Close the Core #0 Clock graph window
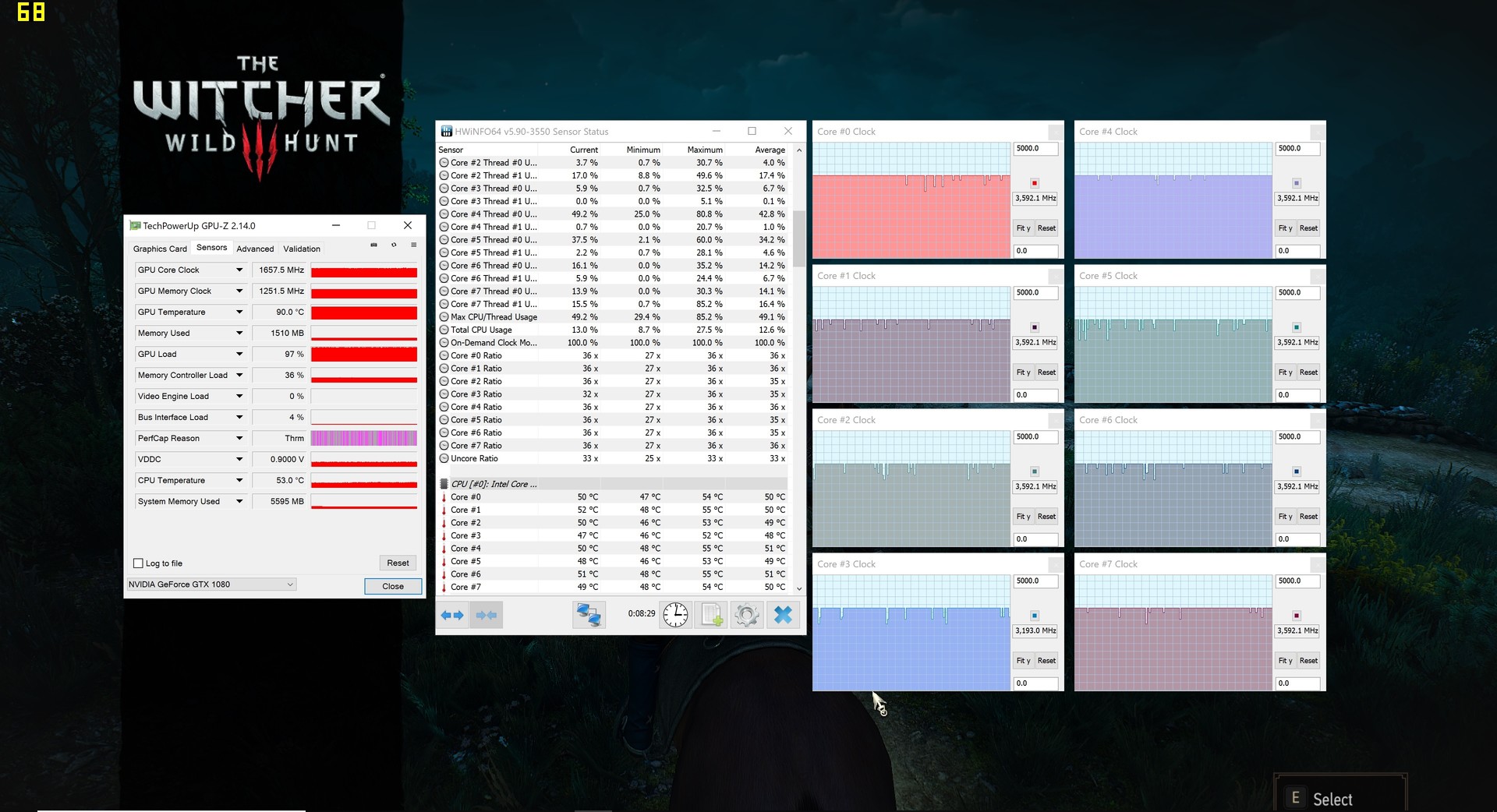1497x812 pixels. pyautogui.click(x=1055, y=132)
